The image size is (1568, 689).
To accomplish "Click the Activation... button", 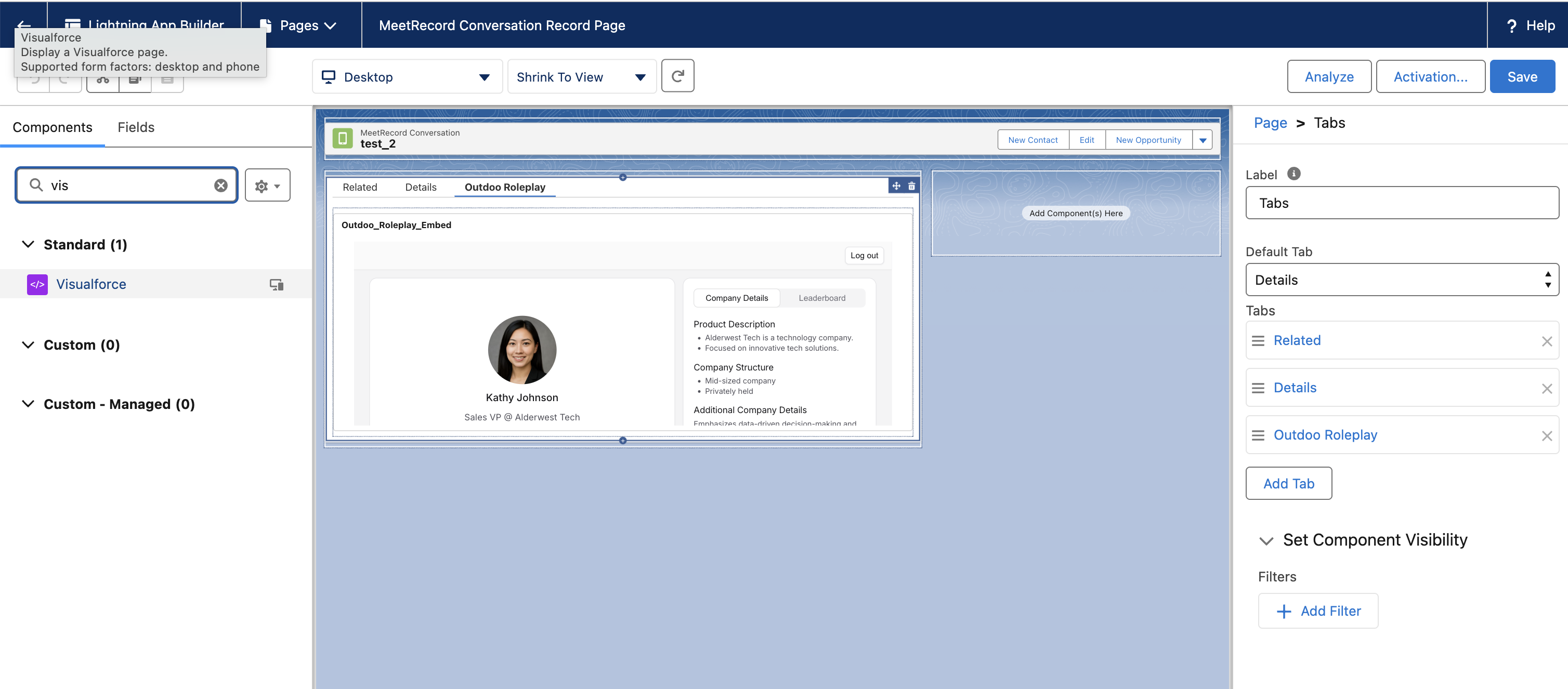I will [x=1430, y=76].
